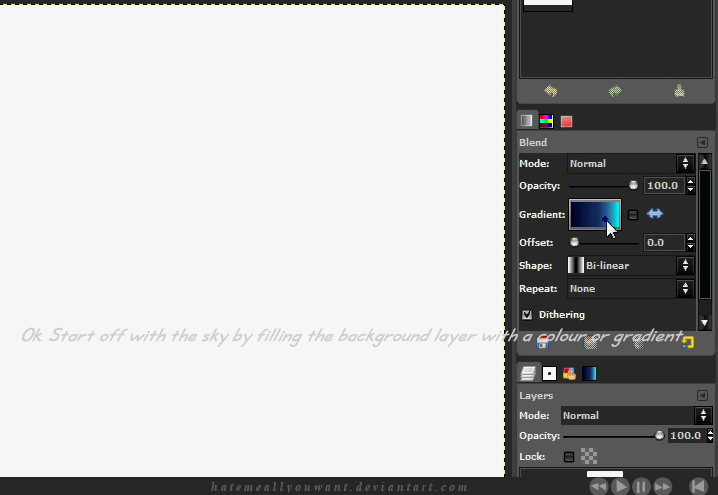Open the Shape Bi-linear dropdown
This screenshot has width=718, height=495.
pos(630,265)
